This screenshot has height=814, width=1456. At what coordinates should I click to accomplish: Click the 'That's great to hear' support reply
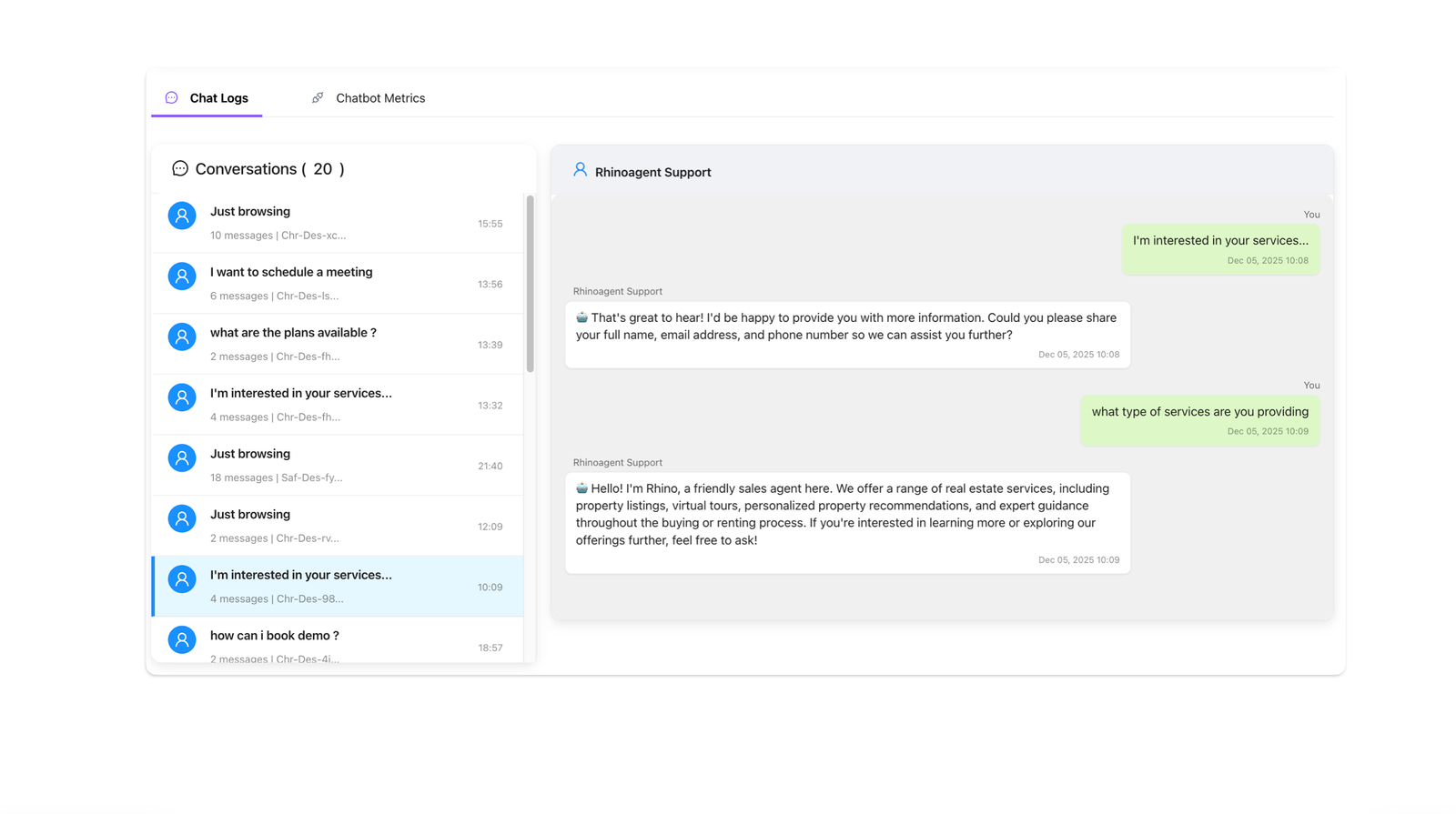(x=846, y=334)
